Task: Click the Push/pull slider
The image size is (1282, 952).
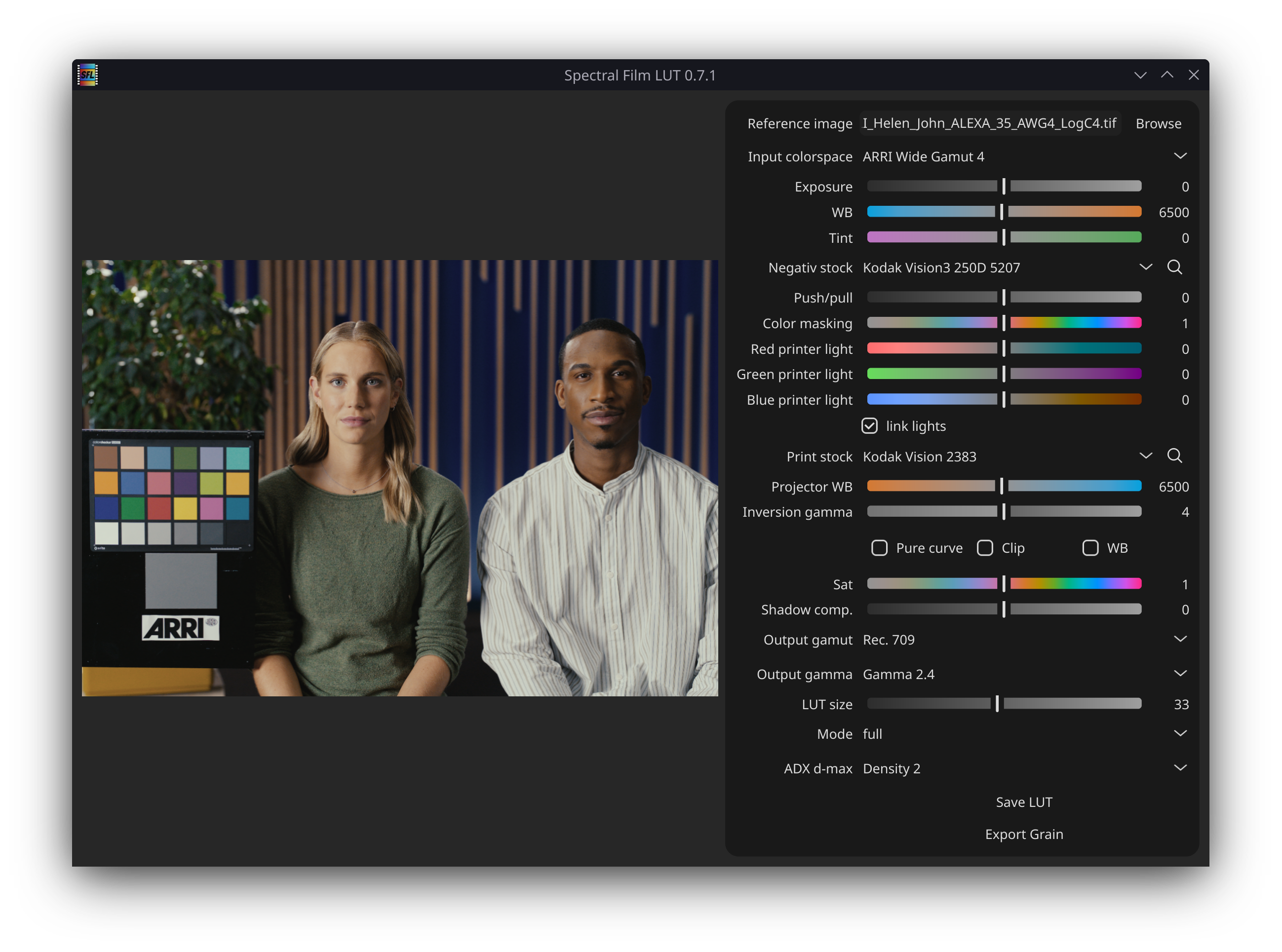Action: (x=1004, y=298)
